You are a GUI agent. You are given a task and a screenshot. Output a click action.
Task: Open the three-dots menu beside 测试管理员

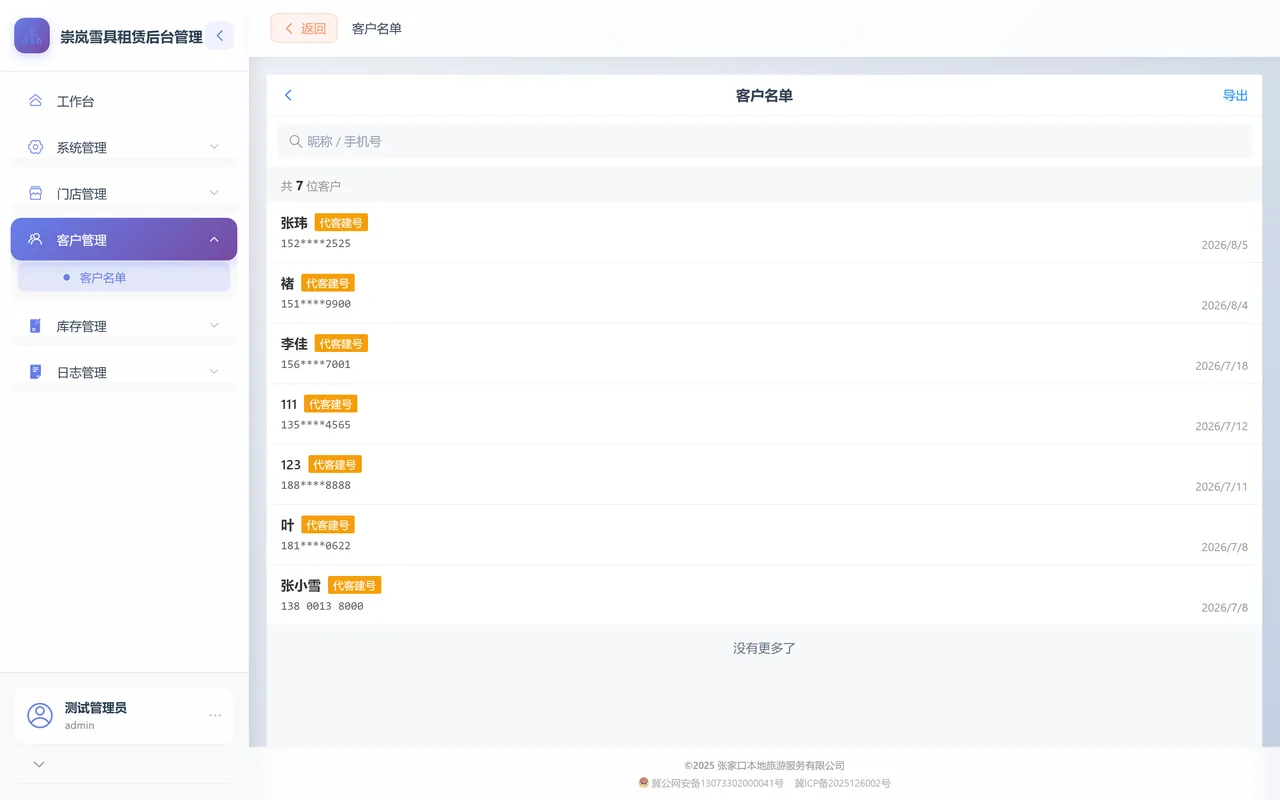pyautogui.click(x=215, y=715)
